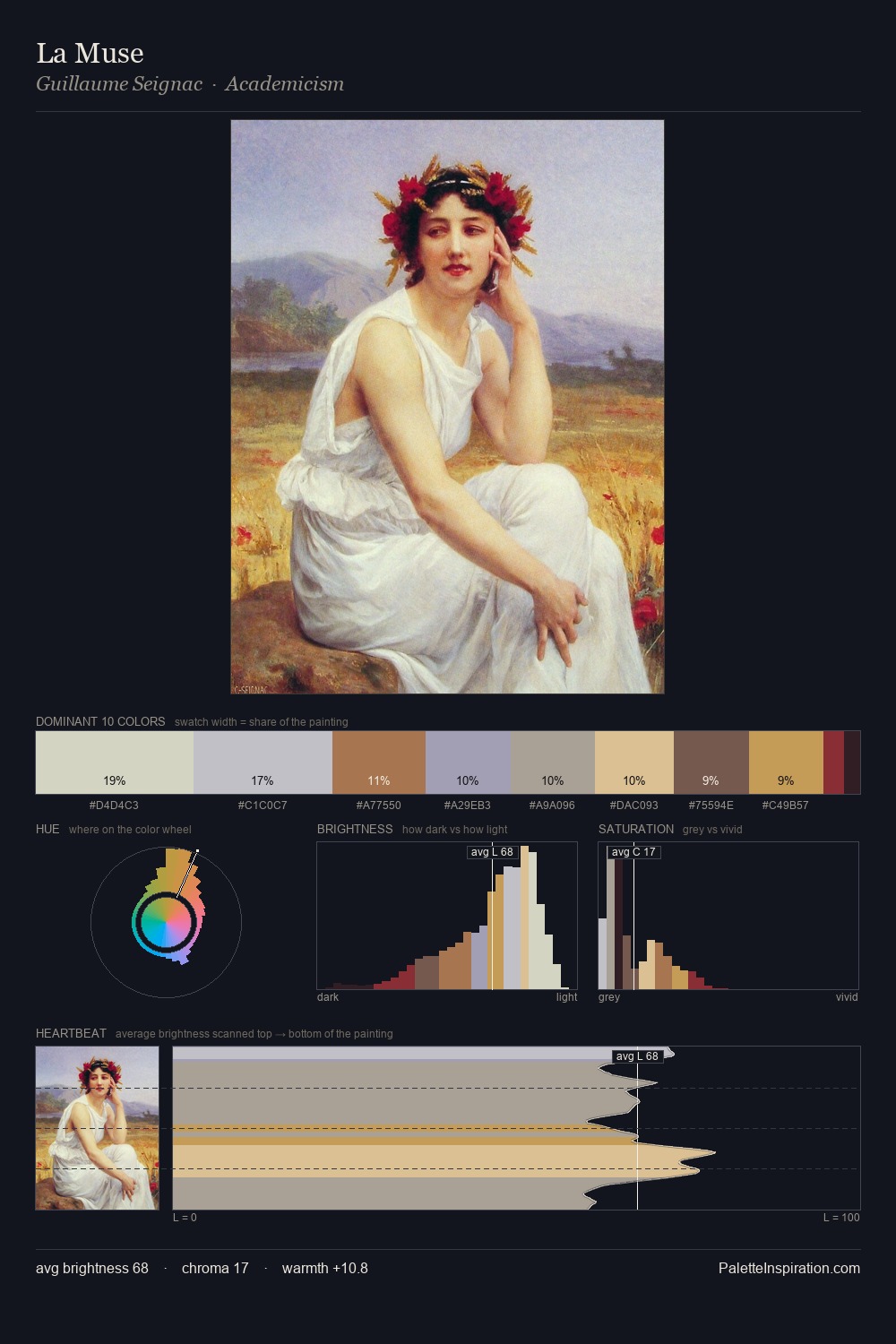The image size is (896, 1344).
Task: Click the 'light' axis label under brightness
Action: [566, 996]
